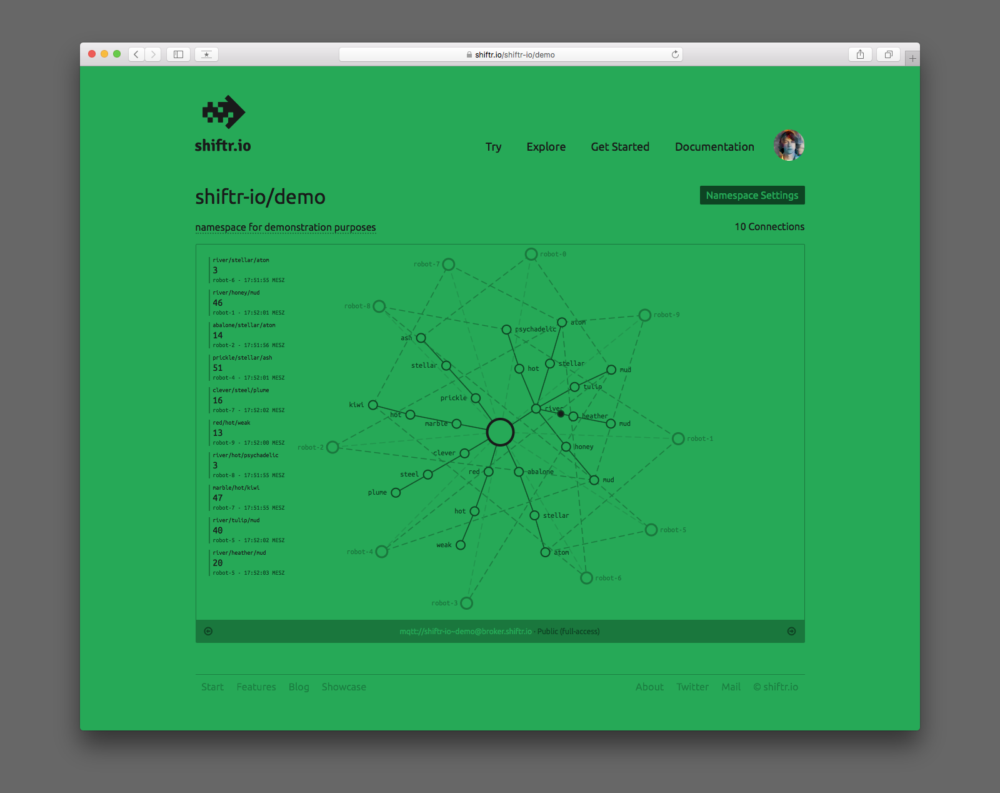
Task: Click the © shiftr.io footer link
Action: pyautogui.click(x=776, y=687)
